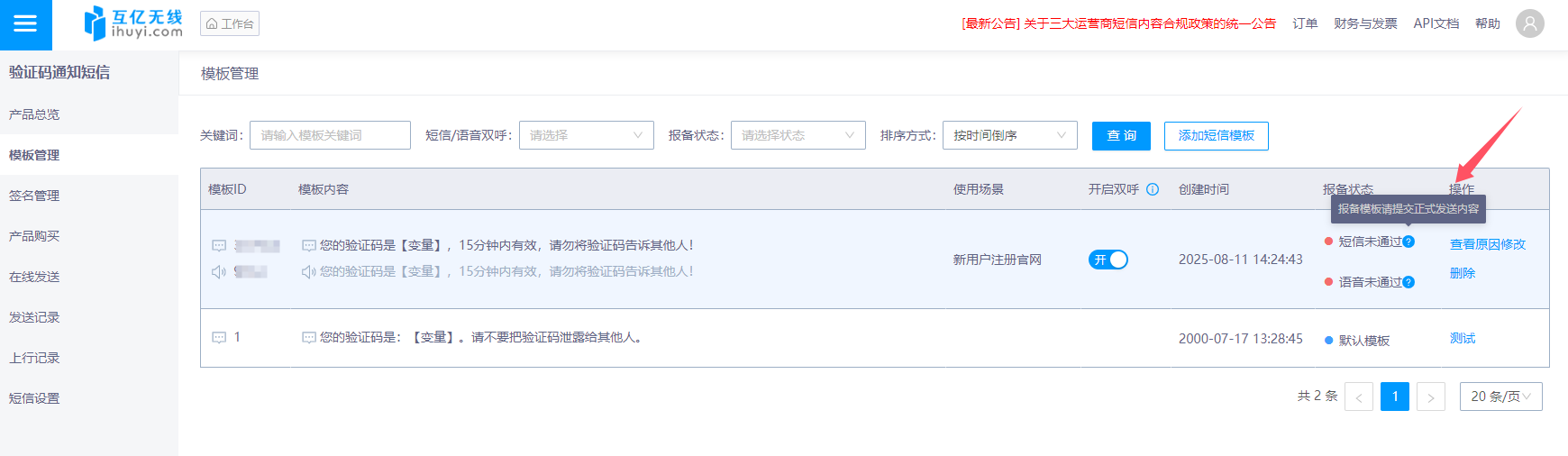Click the 添加短信模板 button

point(1216,135)
